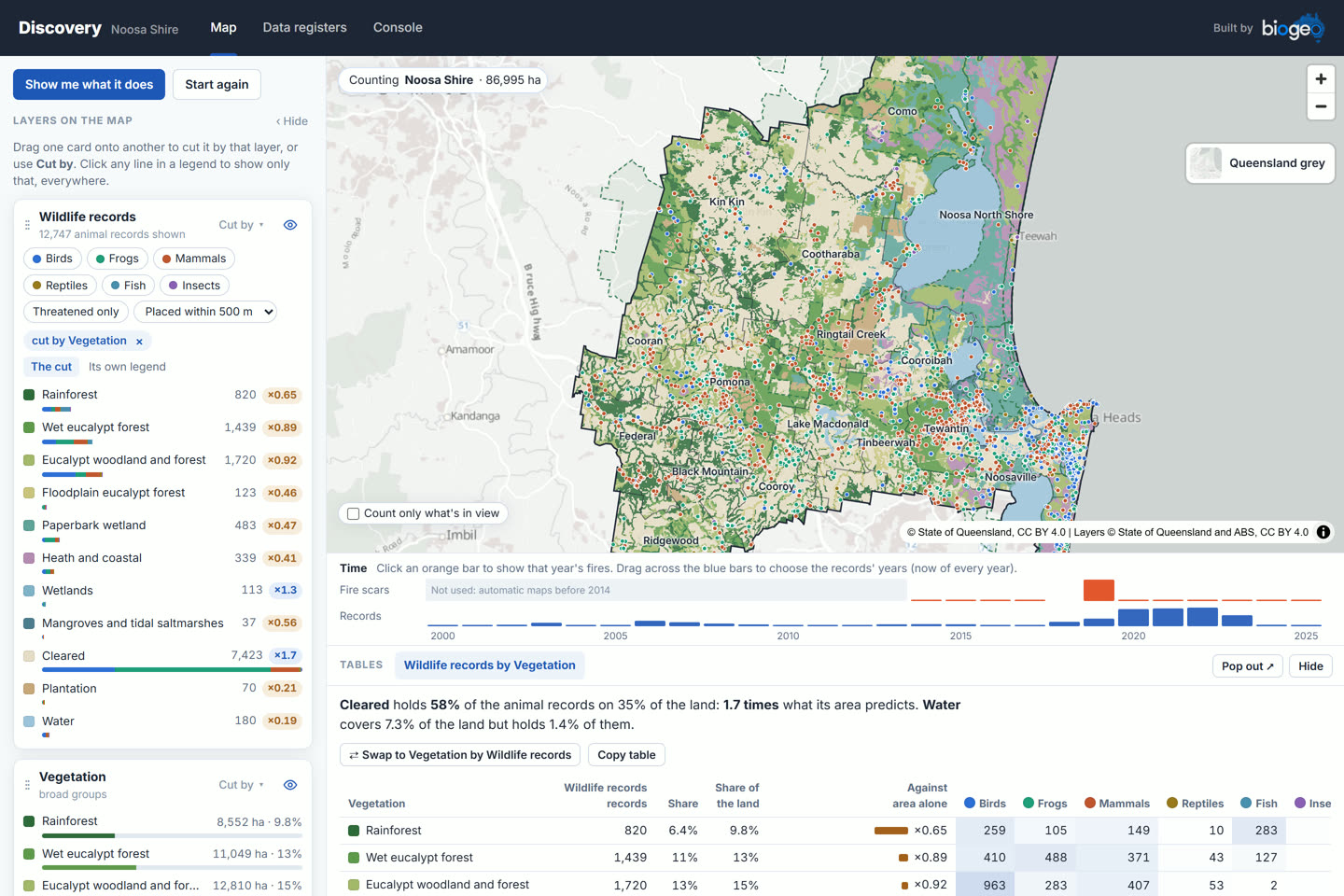Open Wildlife records by Vegetation table tab
This screenshot has width=1344, height=896.
coord(489,665)
